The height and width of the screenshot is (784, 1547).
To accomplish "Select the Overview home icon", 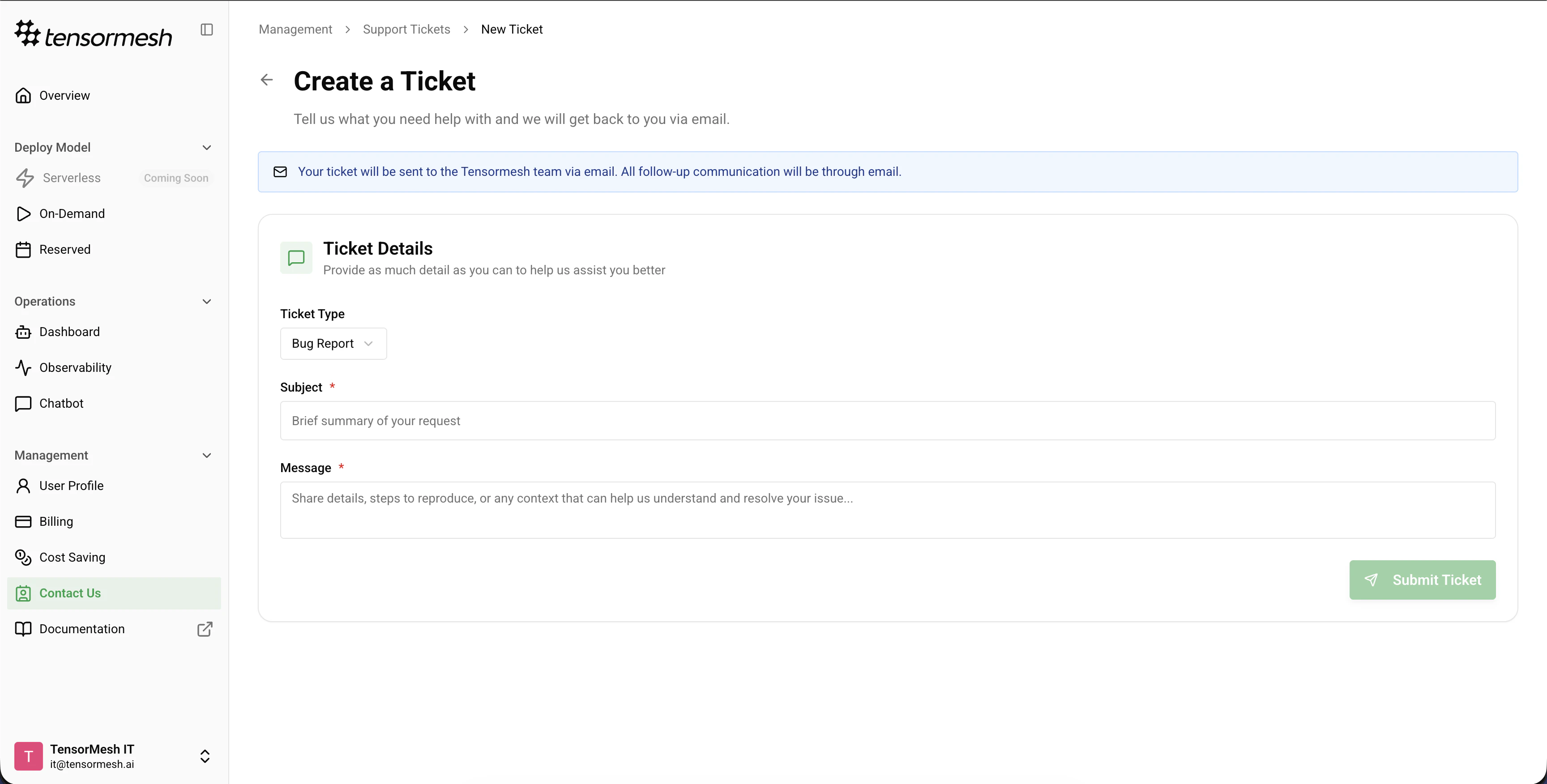I will pos(23,95).
